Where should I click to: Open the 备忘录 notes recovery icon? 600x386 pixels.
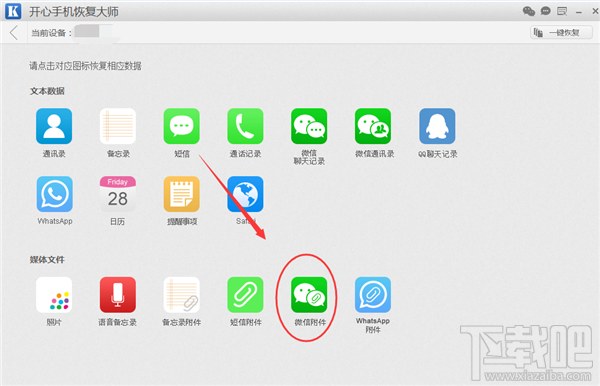(118, 126)
